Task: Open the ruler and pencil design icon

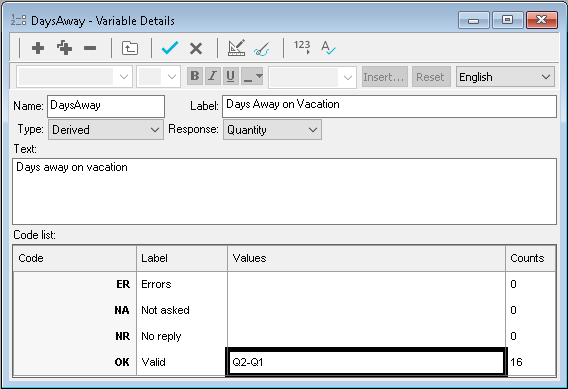Action: (236, 48)
